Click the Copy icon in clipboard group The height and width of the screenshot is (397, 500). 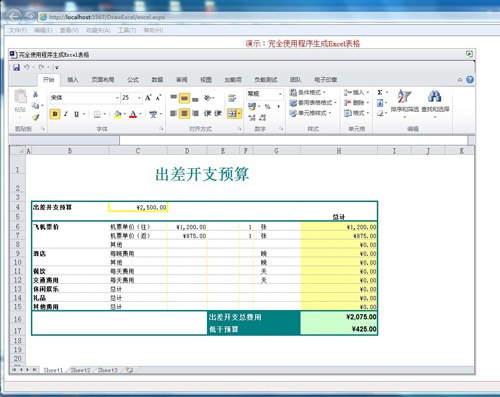(35, 106)
